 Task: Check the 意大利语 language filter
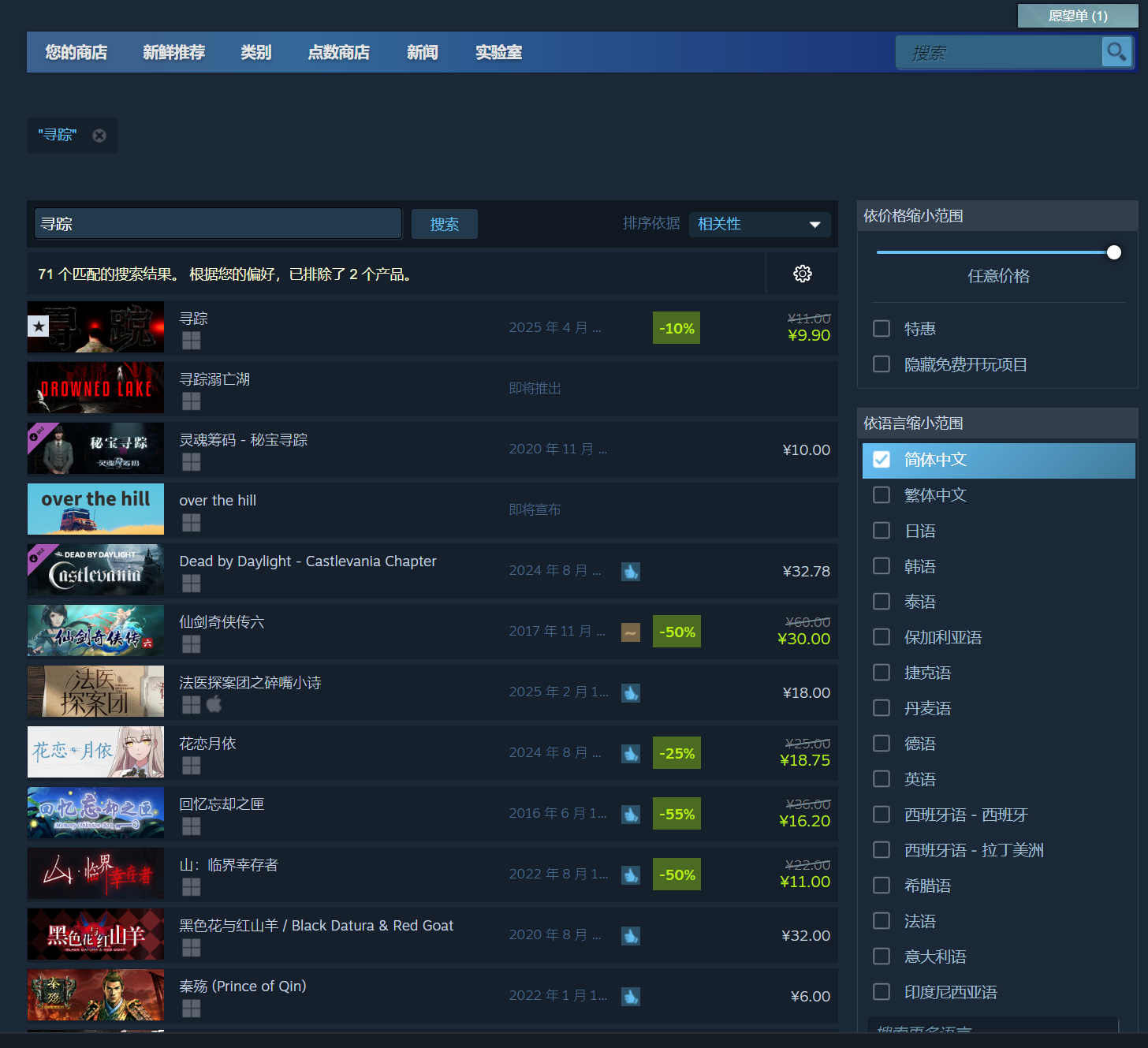(881, 956)
